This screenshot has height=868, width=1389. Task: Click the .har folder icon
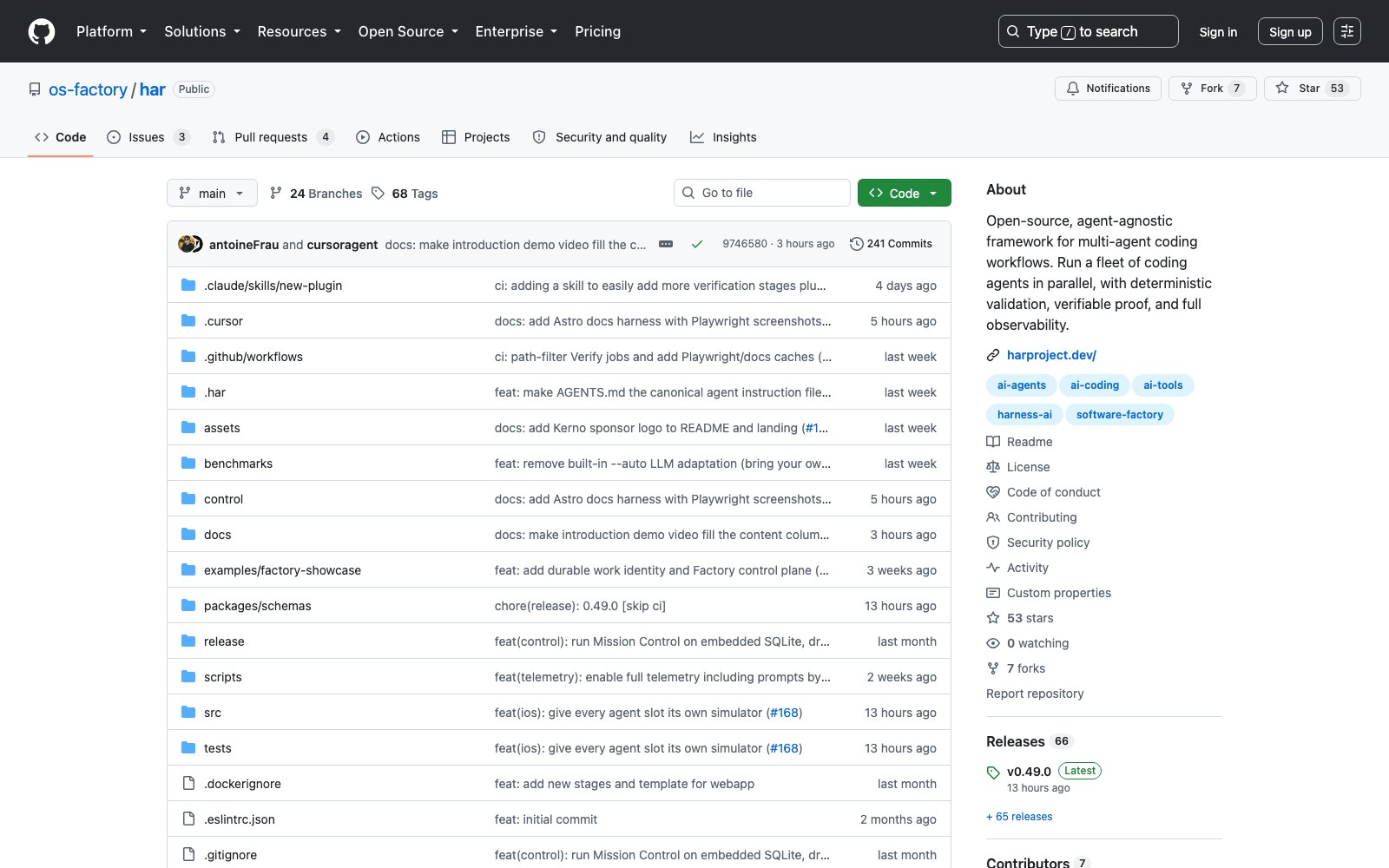click(x=188, y=391)
